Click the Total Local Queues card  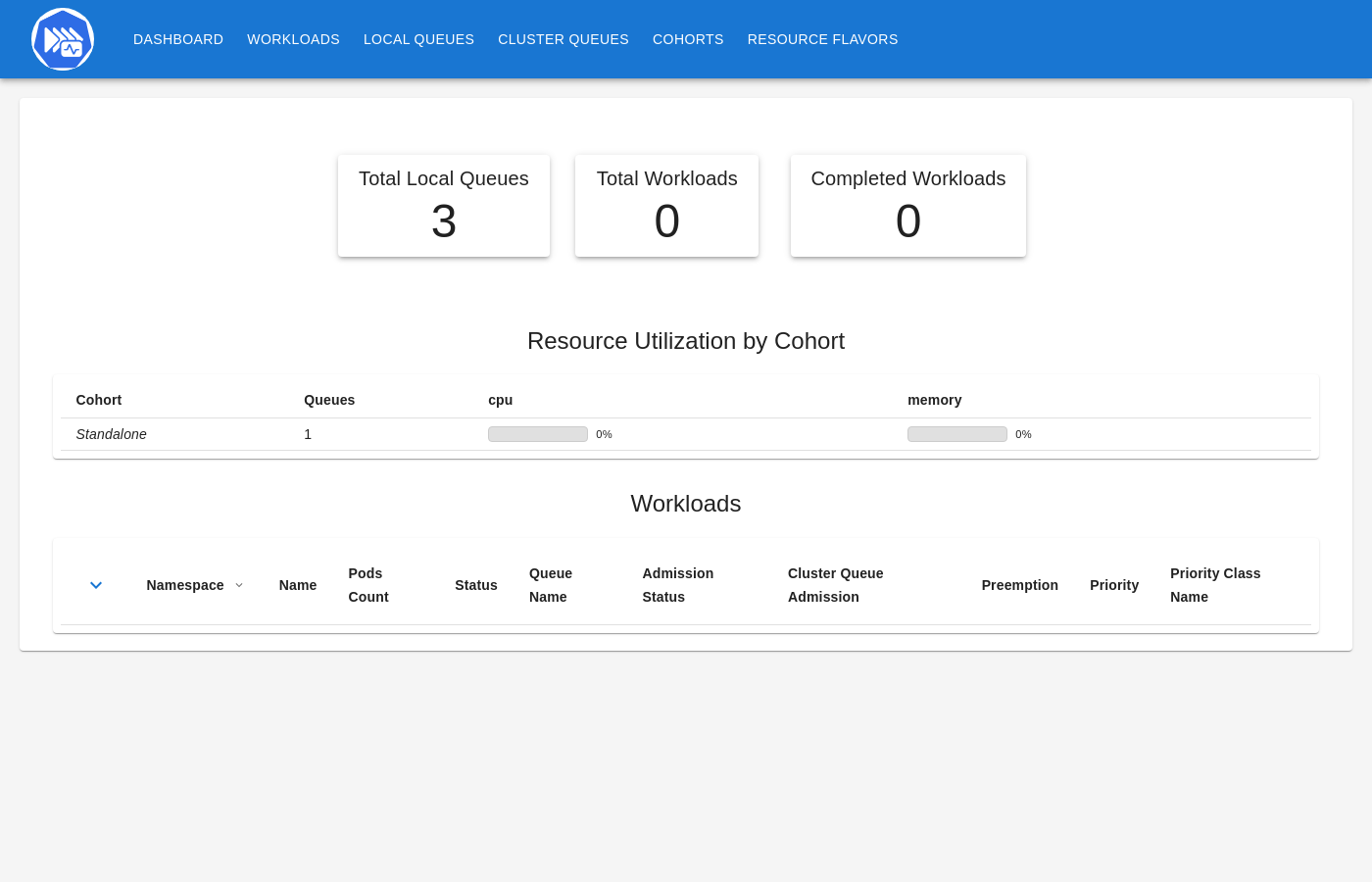[x=444, y=206]
